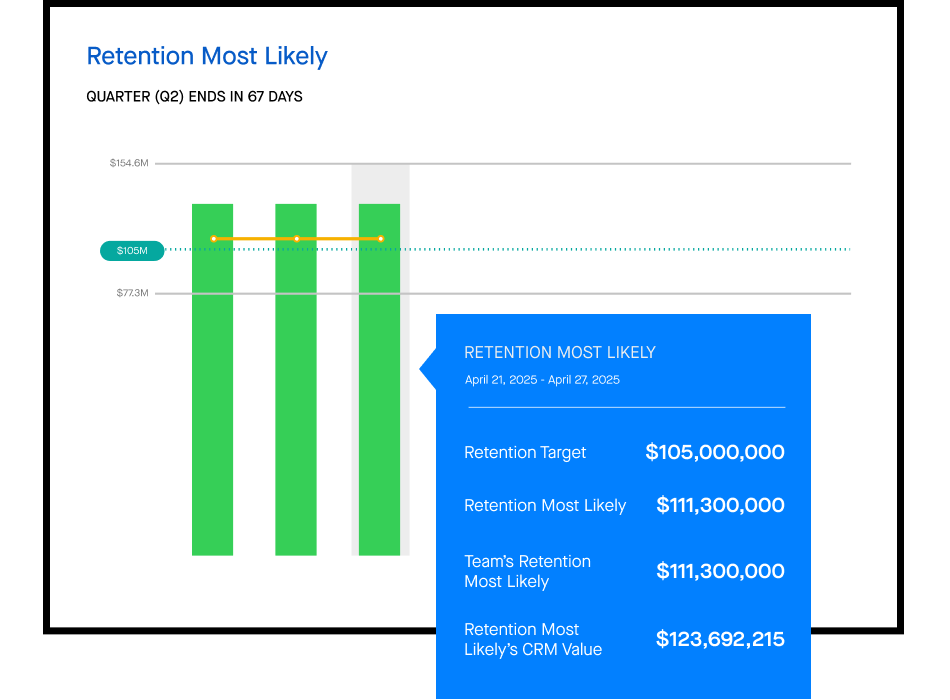
Task: Click the "Retention Most Likely" chart title
Action: [207, 57]
